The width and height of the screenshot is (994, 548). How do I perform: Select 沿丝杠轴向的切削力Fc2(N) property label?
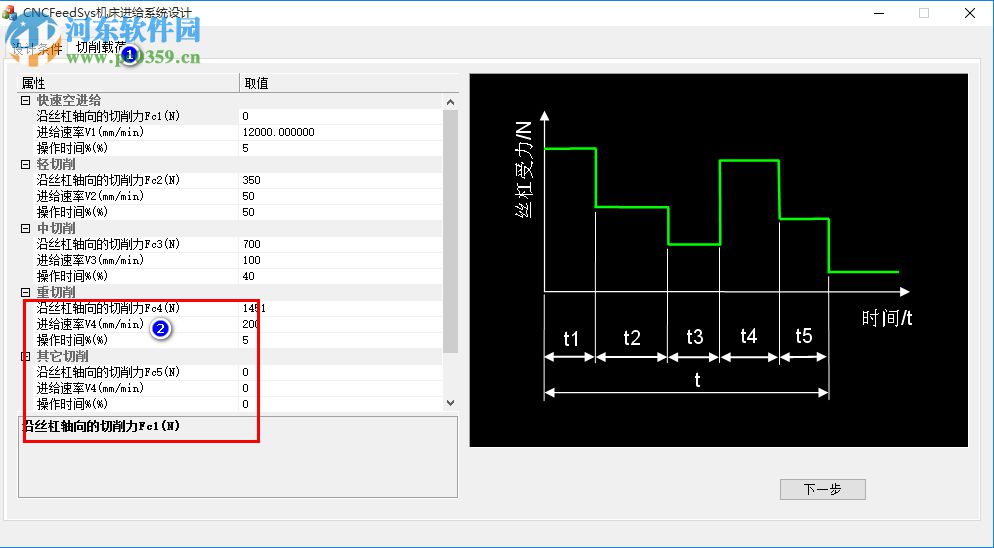click(x=108, y=180)
